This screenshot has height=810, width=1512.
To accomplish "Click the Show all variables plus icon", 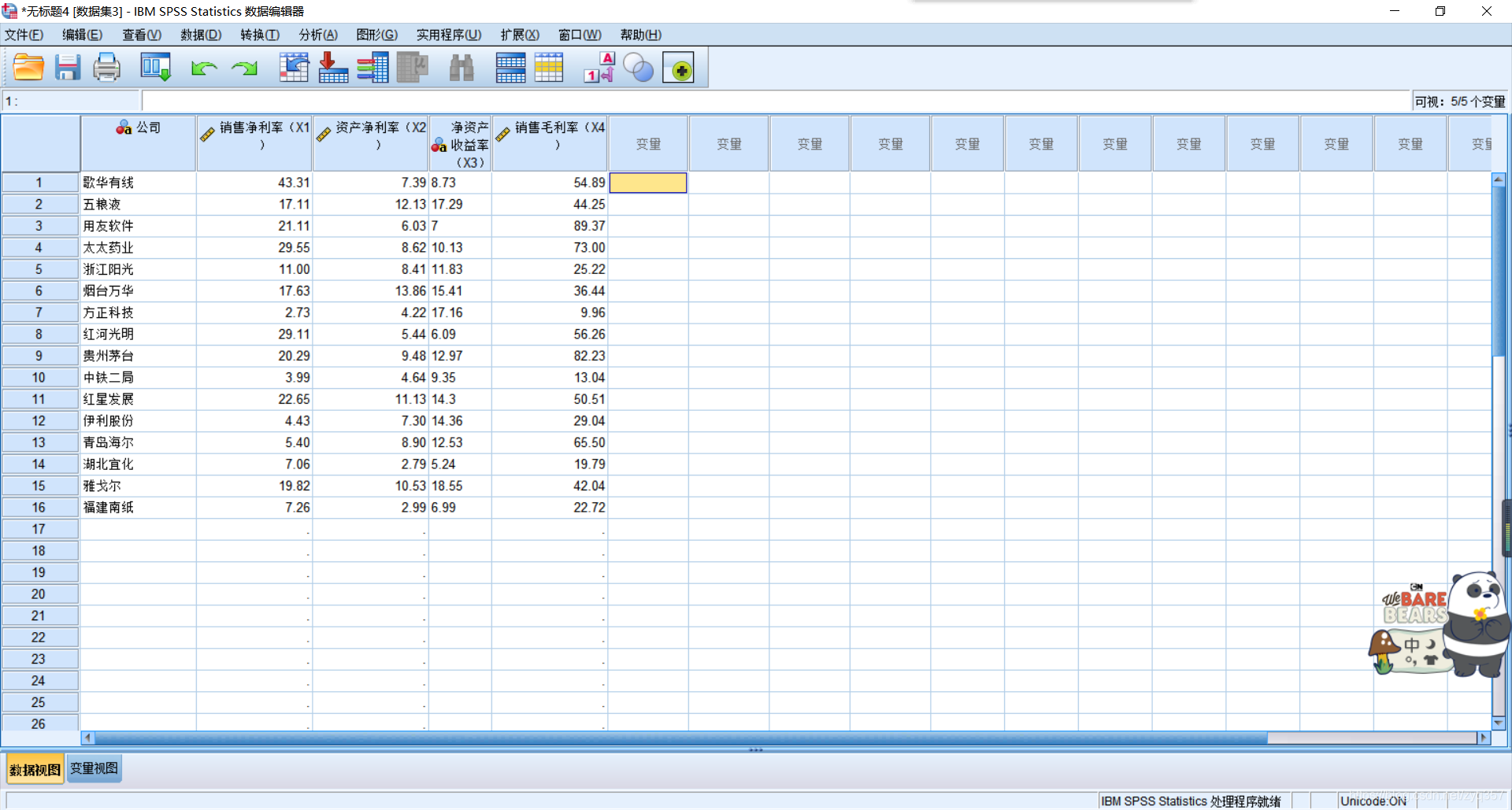I will [678, 68].
